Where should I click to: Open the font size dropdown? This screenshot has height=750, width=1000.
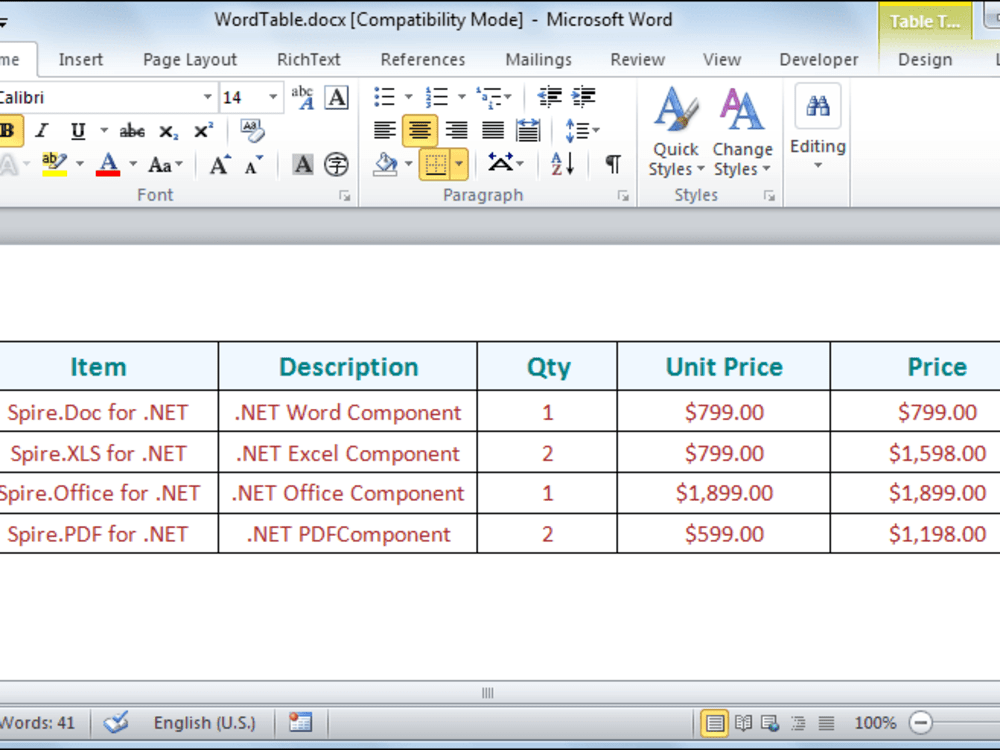pyautogui.click(x=273, y=98)
